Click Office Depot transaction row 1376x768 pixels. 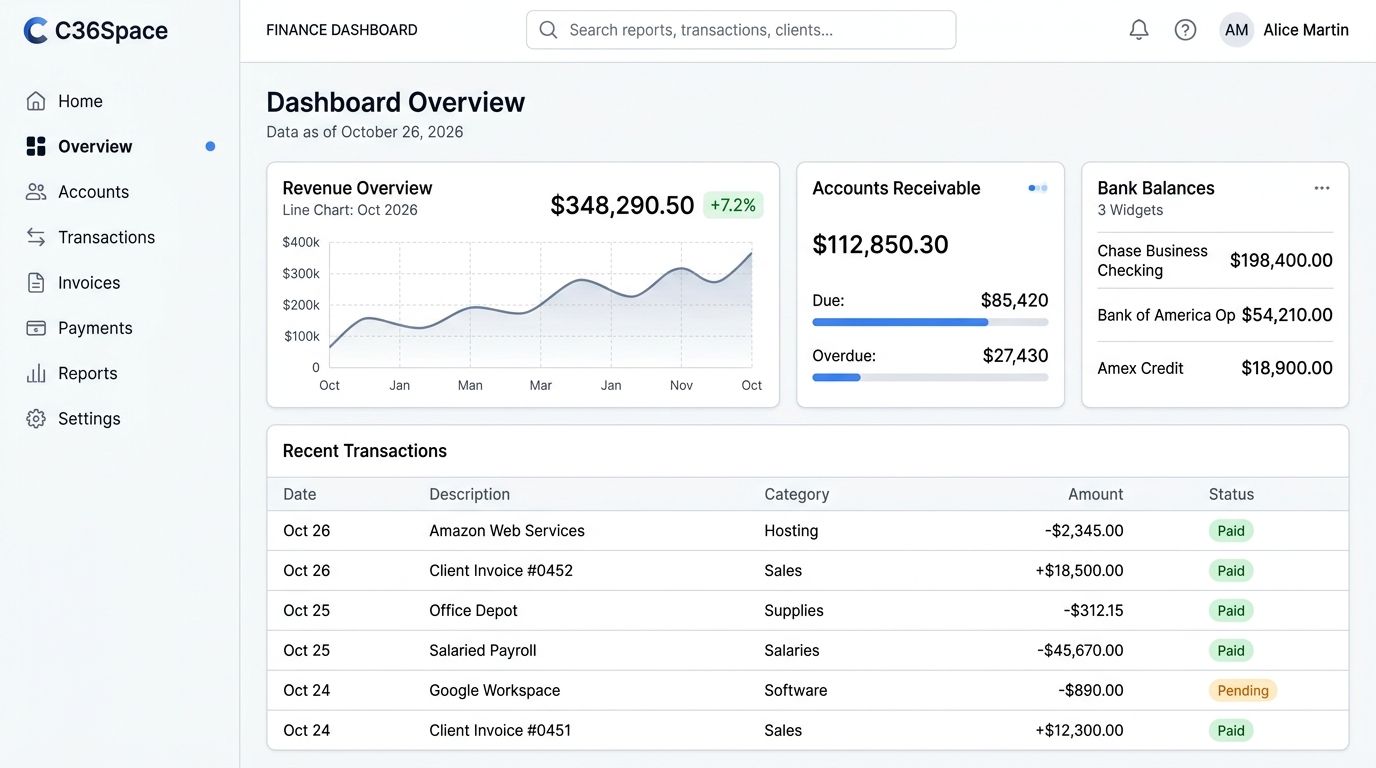tap(808, 610)
